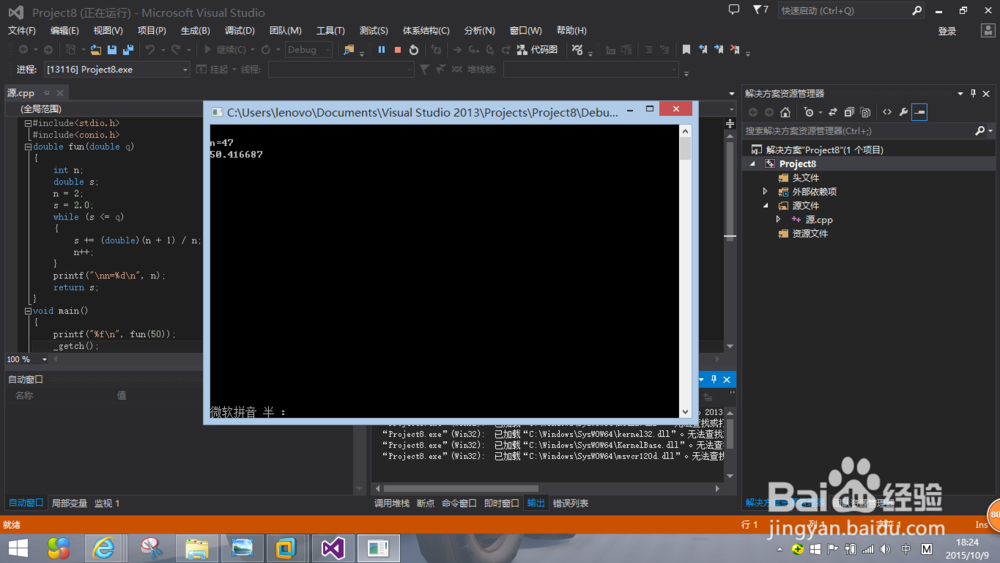Image resolution: width=1000 pixels, height=563 pixels.
Task: Switch to the 监视 1 tab
Action: (x=107, y=503)
